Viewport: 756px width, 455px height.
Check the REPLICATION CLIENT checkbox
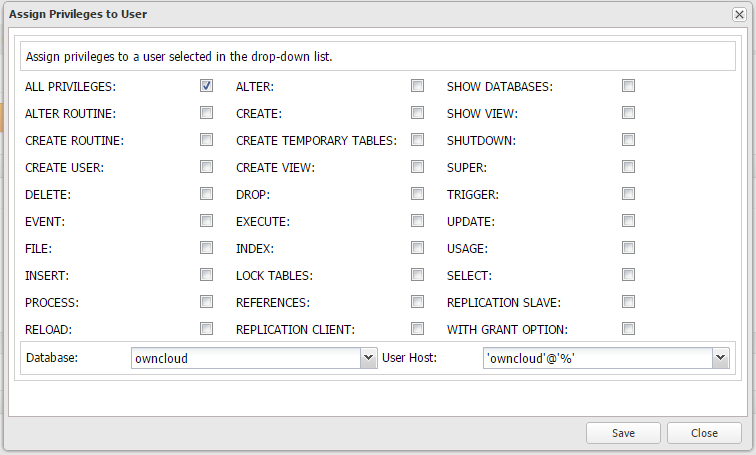tap(418, 329)
